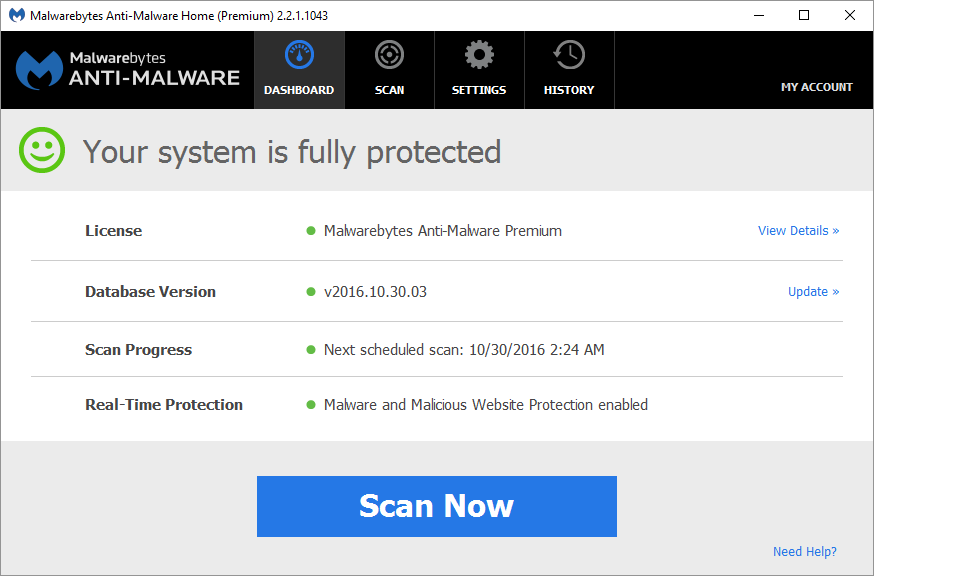The height and width of the screenshot is (576, 960).
Task: Minimize the Malwarebytes window
Action: click(x=759, y=15)
